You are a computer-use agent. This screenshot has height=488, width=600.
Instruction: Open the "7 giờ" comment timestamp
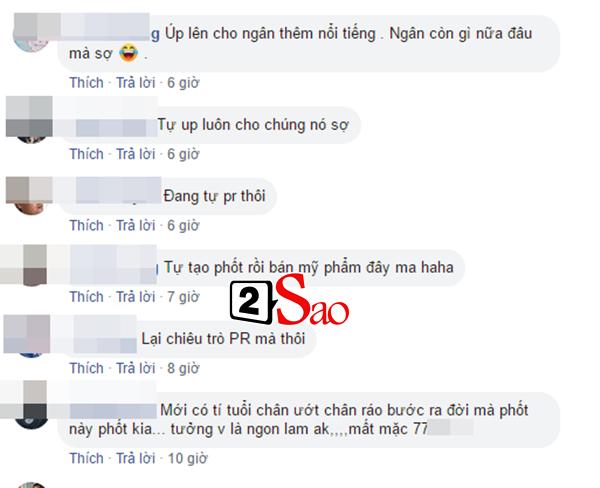tap(183, 297)
